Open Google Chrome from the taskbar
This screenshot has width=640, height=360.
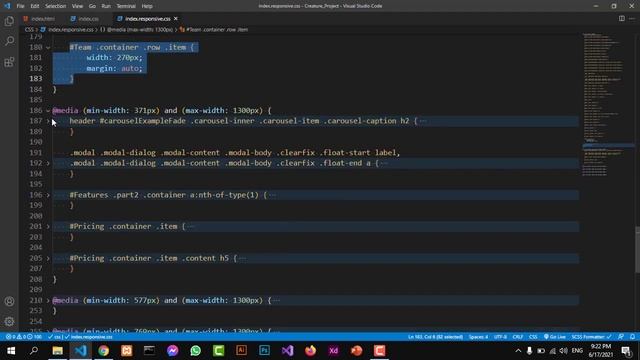point(104,351)
